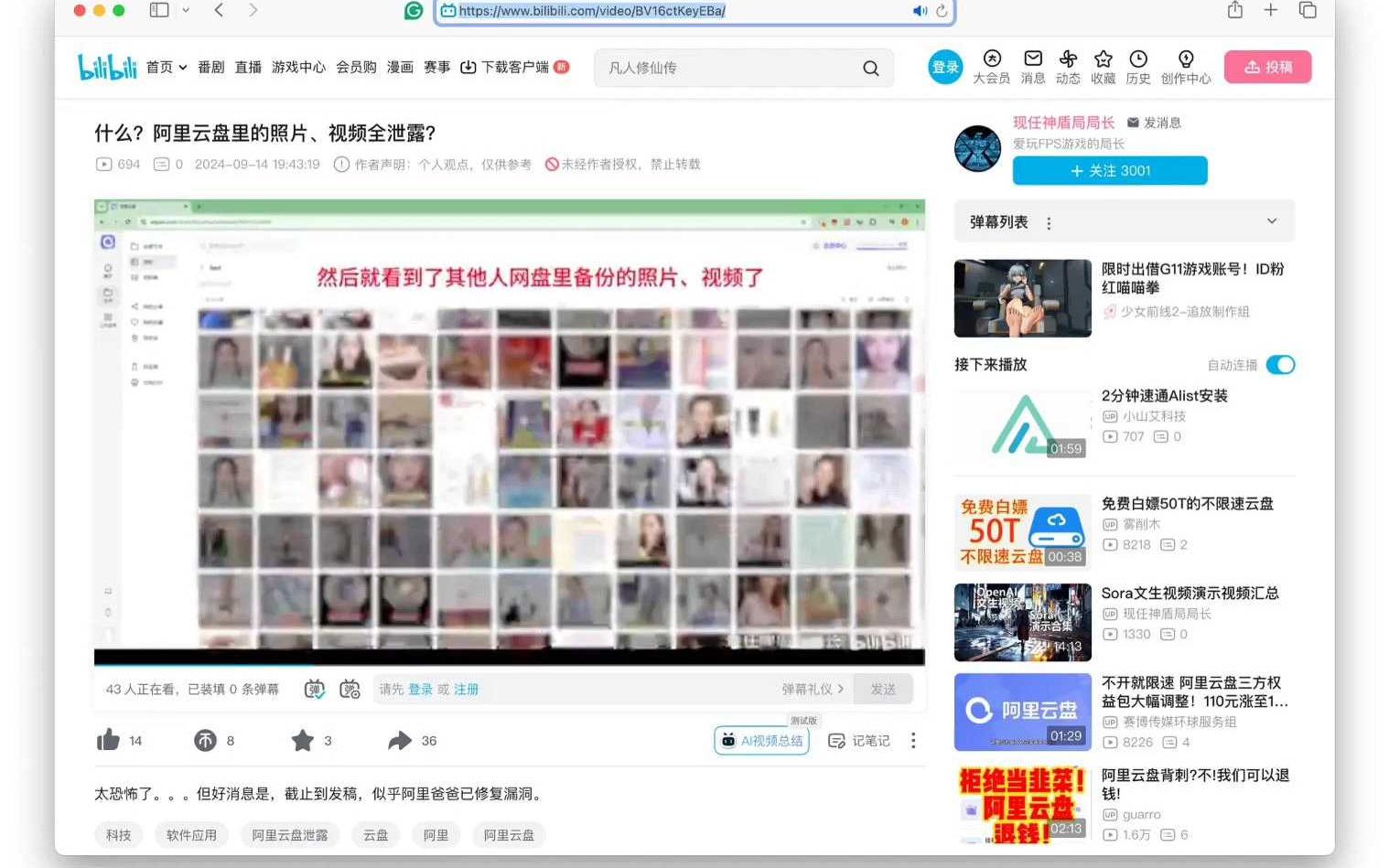Open 弹幕列表 options dots
The width and height of the screenshot is (1389, 868).
point(1049,223)
